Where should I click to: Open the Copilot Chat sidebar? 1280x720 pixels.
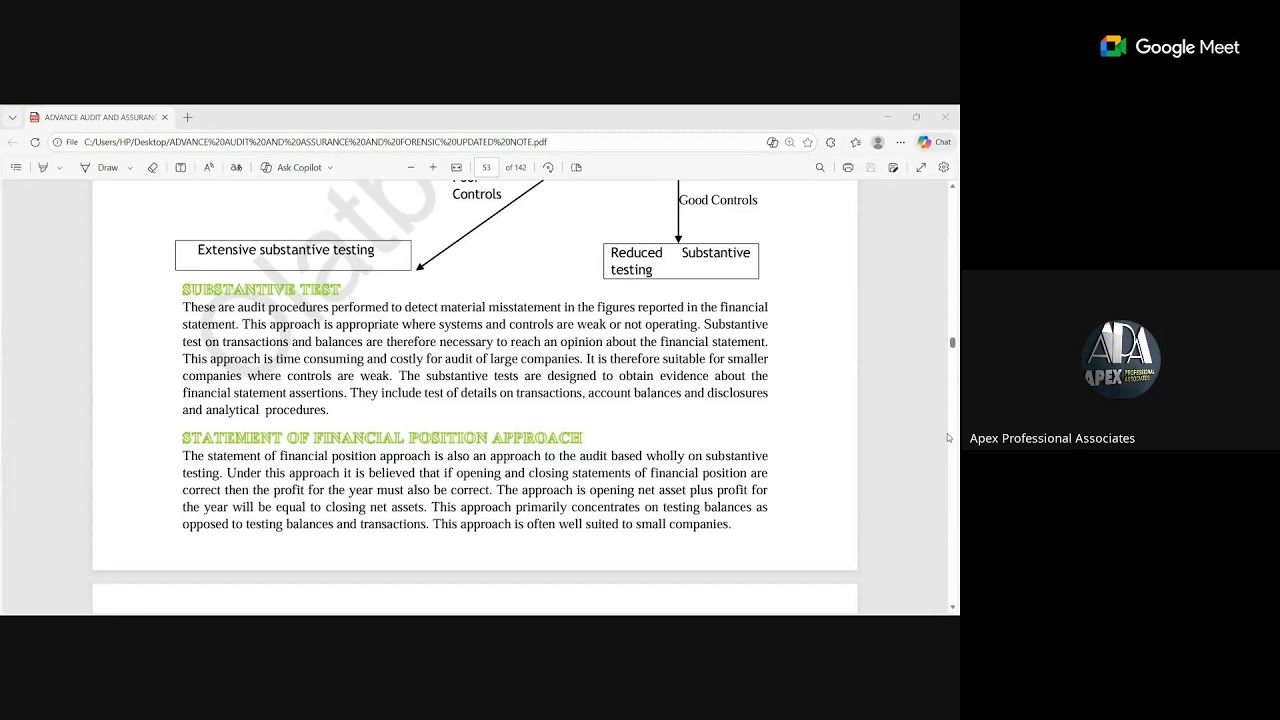[x=935, y=142]
